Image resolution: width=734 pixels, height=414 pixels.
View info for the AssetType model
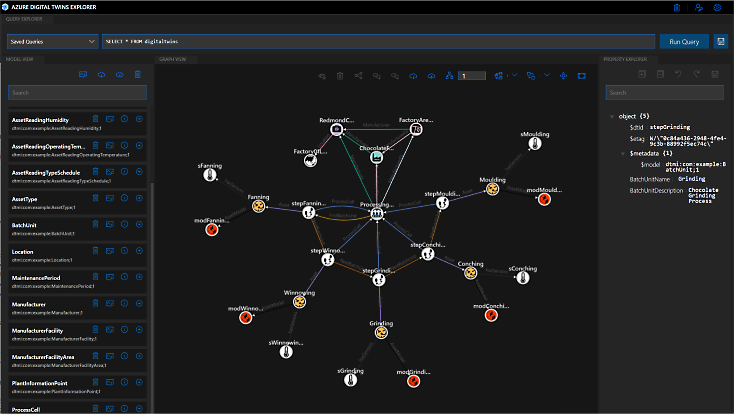pos(124,198)
